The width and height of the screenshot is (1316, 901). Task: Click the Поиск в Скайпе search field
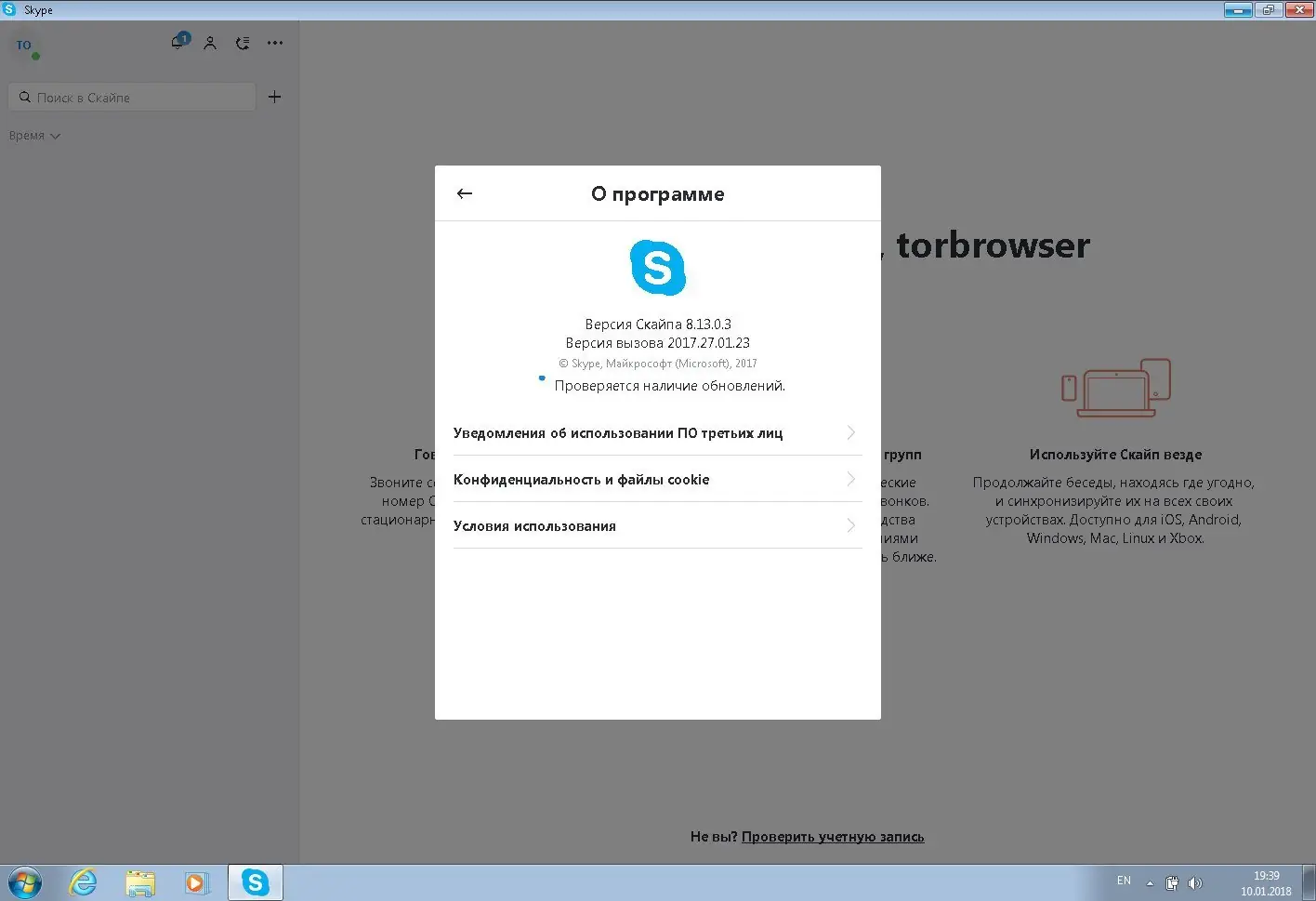[131, 96]
